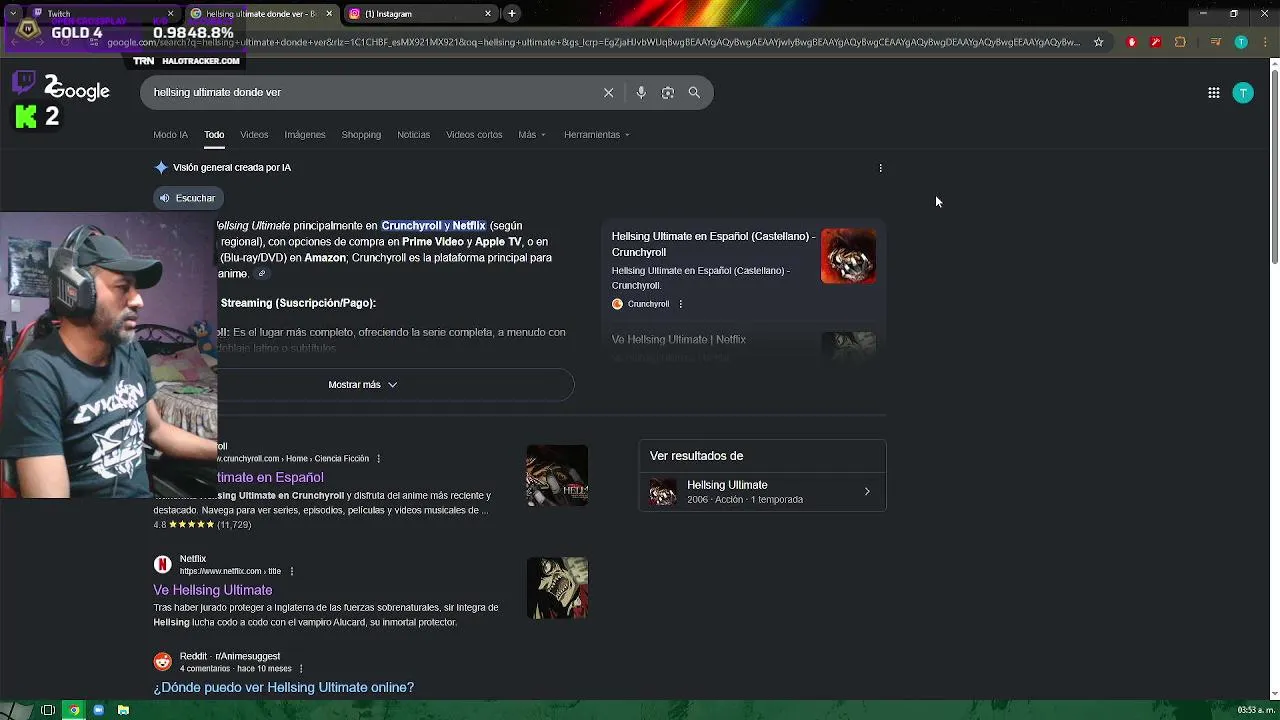Switch to Noticias results tab

point(413,135)
